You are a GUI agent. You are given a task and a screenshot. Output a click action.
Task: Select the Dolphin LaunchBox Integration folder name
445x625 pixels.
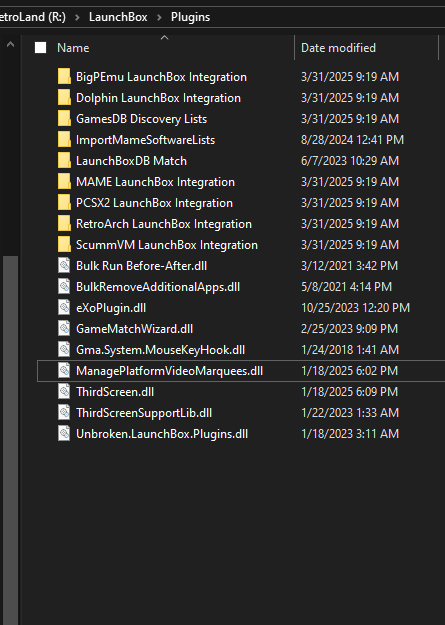click(x=158, y=98)
